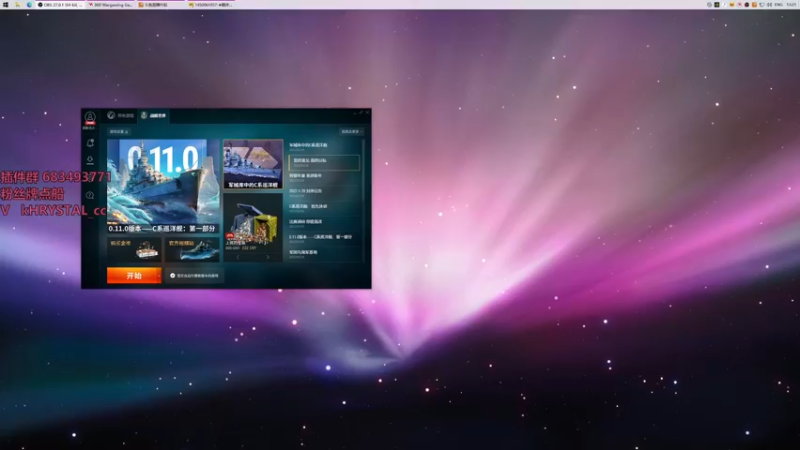Screen dimensions: 800x450
Task: Open the first news item in the list
Action: point(324,147)
